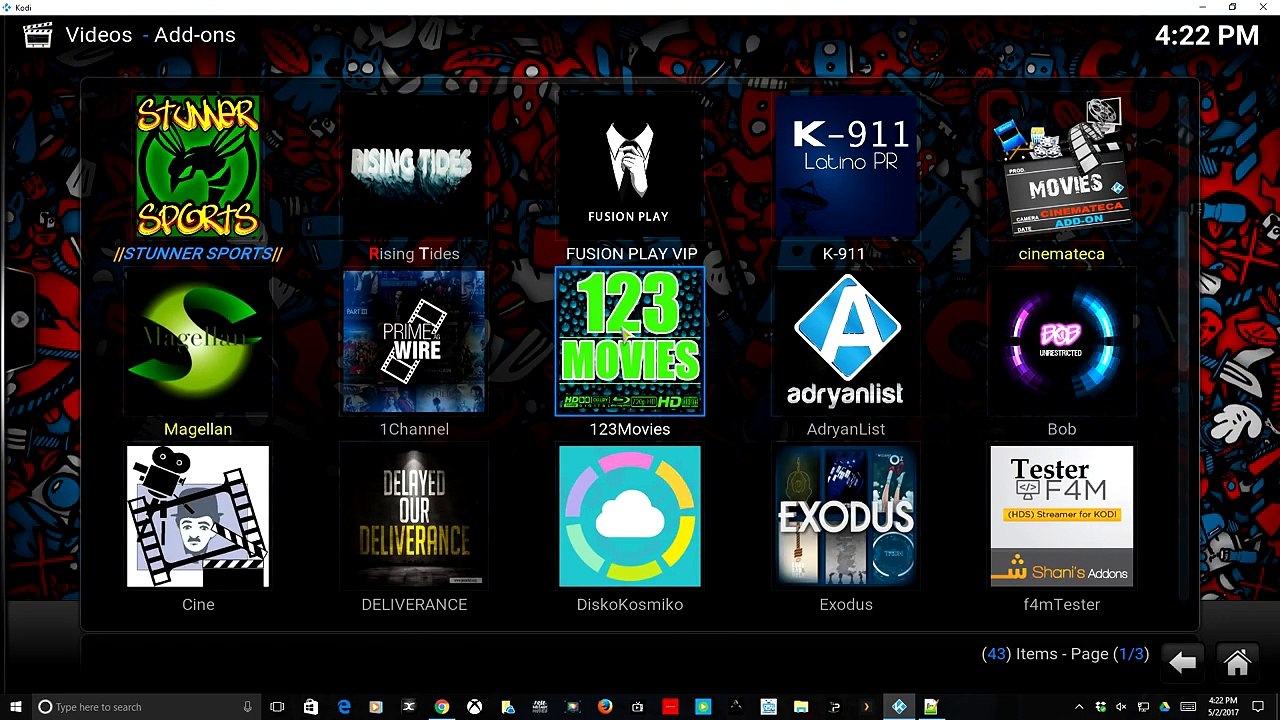Image resolution: width=1280 pixels, height=720 pixels.
Task: Show hidden system tray icons
Action: click(x=1079, y=707)
